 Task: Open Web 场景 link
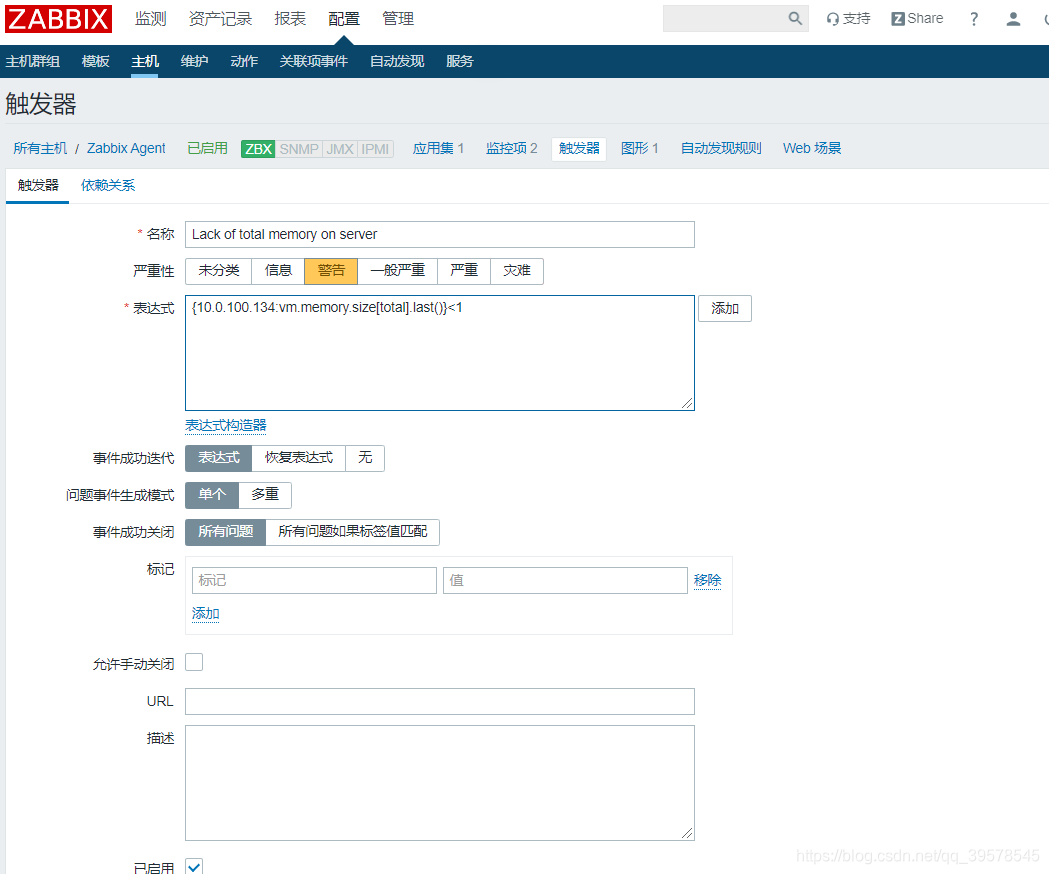coord(812,149)
